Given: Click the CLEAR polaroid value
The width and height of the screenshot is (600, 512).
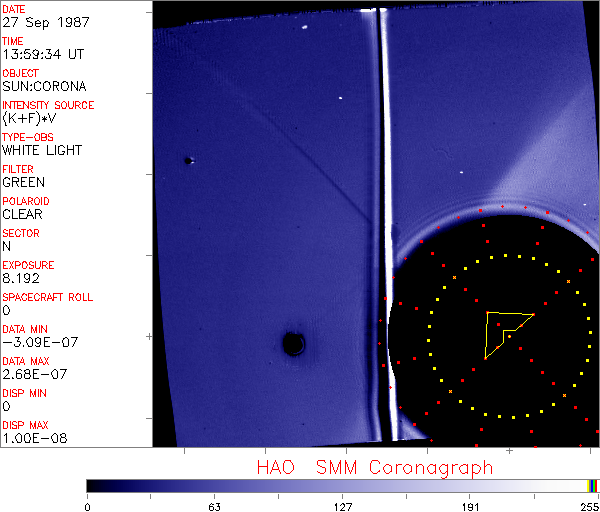Looking at the screenshot, I should pyautogui.click(x=22, y=215).
